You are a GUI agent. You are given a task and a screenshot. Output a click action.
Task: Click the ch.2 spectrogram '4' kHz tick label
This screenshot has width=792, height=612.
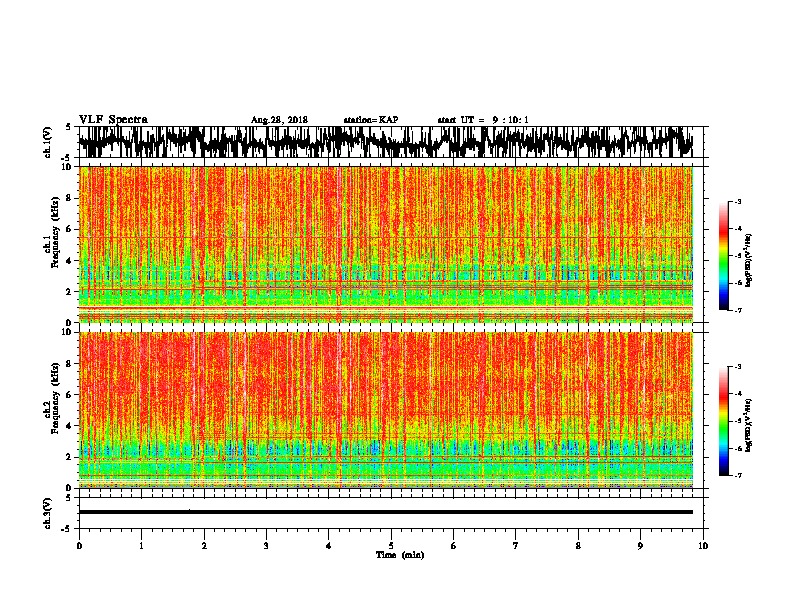coord(69,426)
